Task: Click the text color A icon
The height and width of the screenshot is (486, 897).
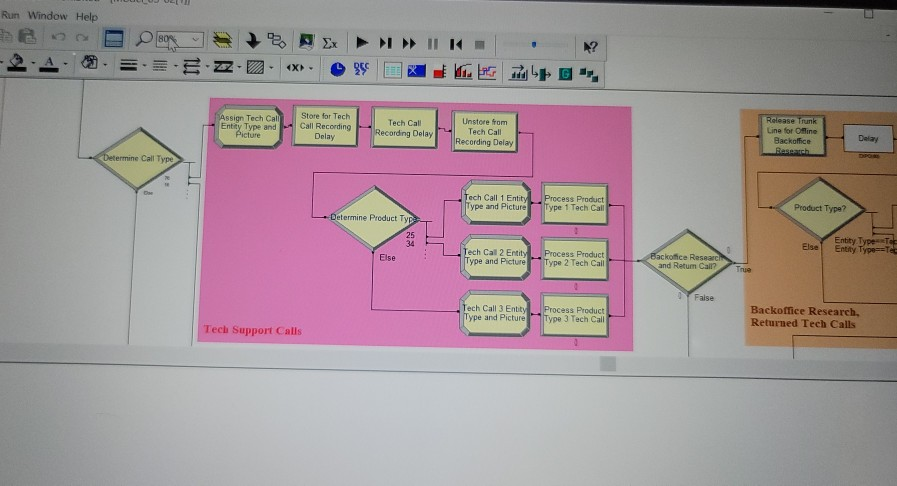Action: [x=49, y=63]
